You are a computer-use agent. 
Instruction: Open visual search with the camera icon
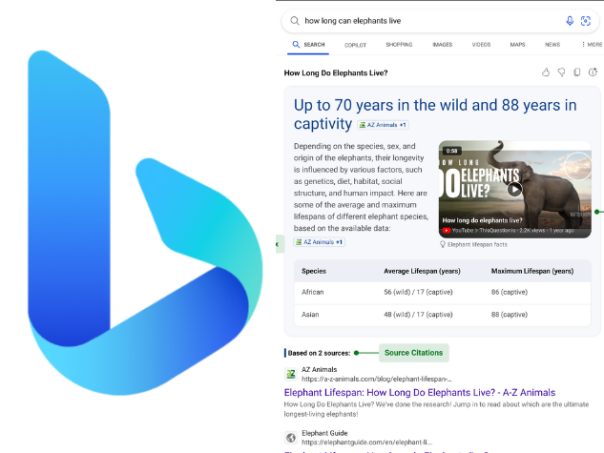tap(586, 20)
